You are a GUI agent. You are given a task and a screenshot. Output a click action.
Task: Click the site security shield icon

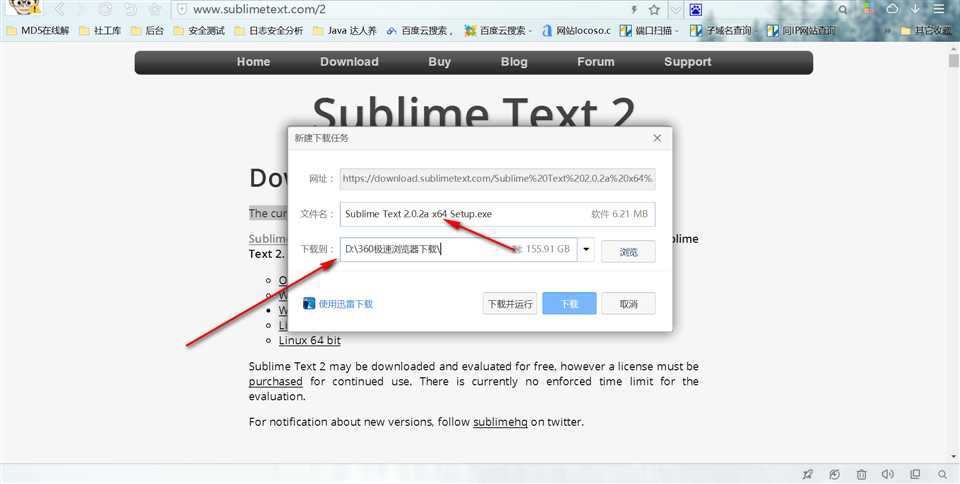[x=181, y=9]
